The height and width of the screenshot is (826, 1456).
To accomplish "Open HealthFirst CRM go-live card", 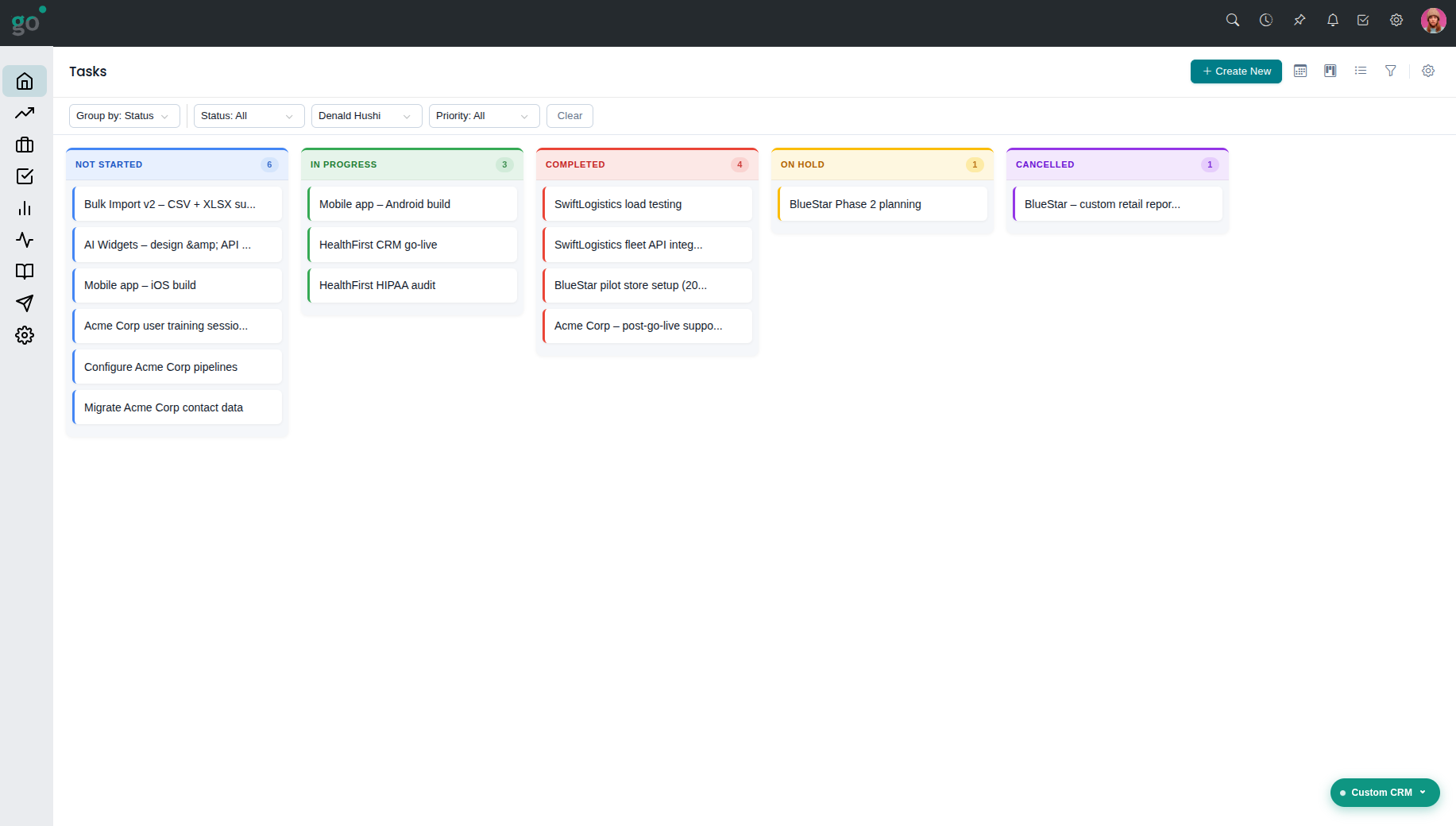I will click(412, 245).
